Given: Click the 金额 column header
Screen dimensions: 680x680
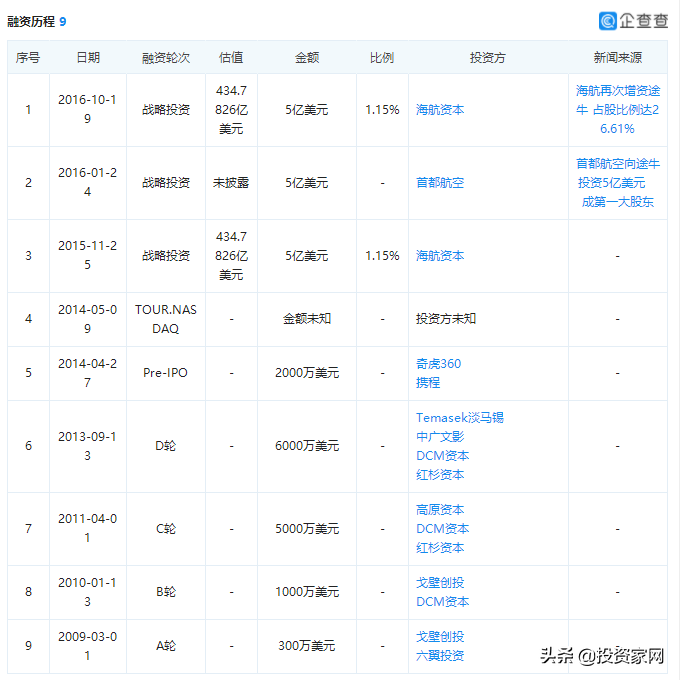Looking at the screenshot, I should pos(307,58).
